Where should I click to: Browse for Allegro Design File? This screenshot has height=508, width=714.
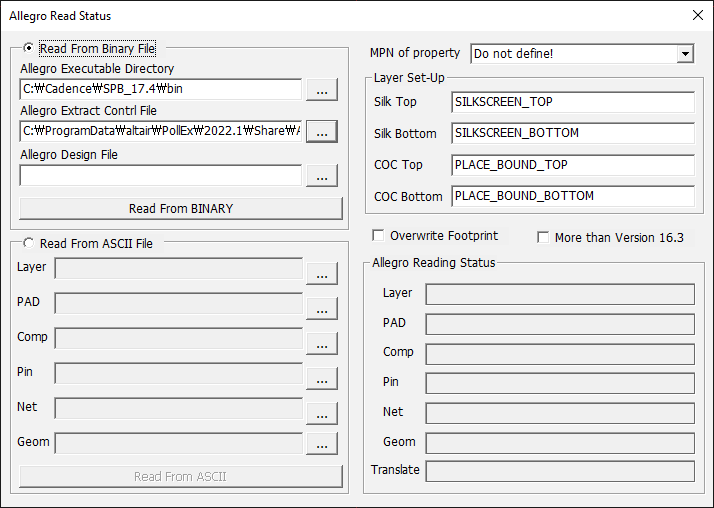321,176
